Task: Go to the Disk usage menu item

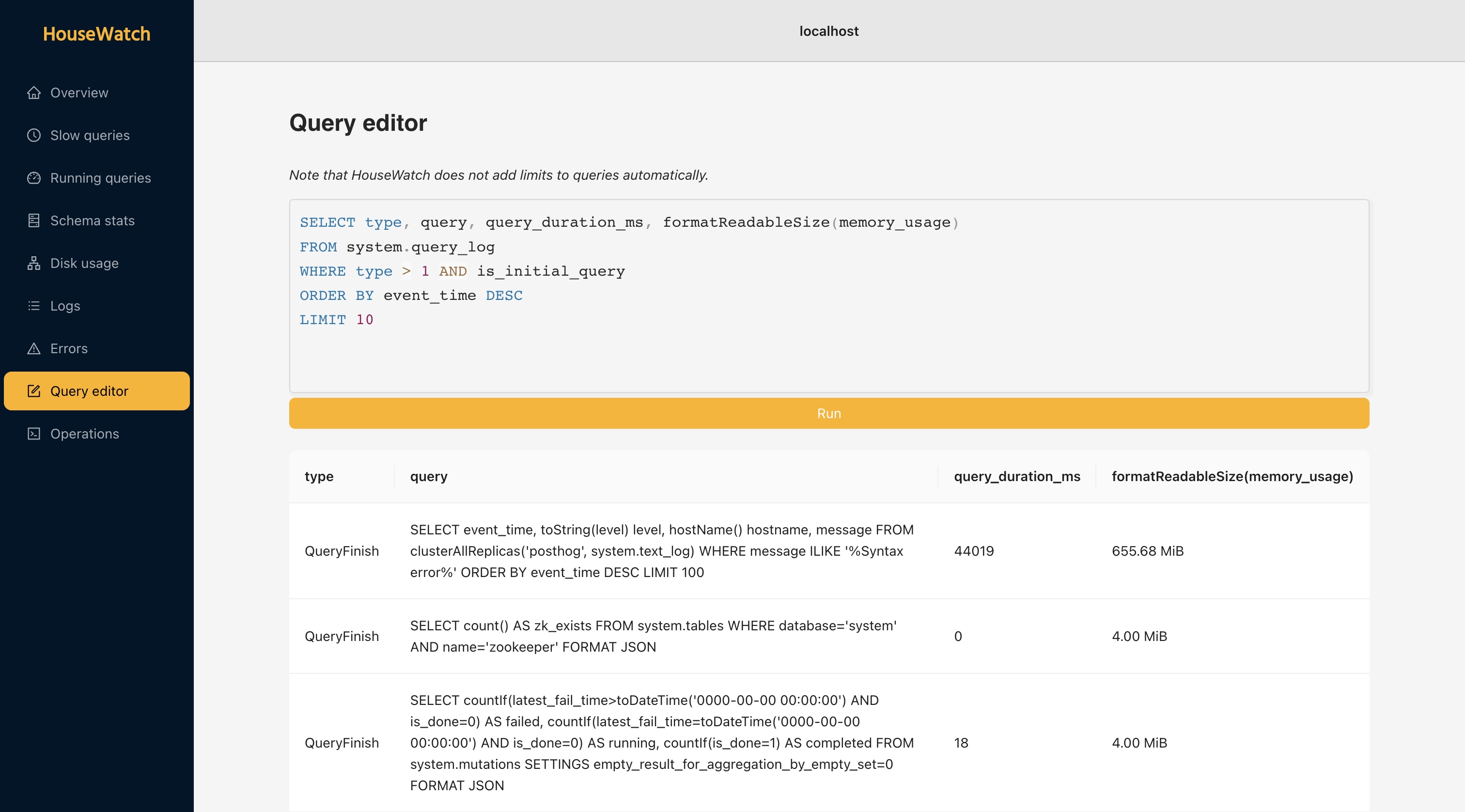Action: [x=84, y=263]
